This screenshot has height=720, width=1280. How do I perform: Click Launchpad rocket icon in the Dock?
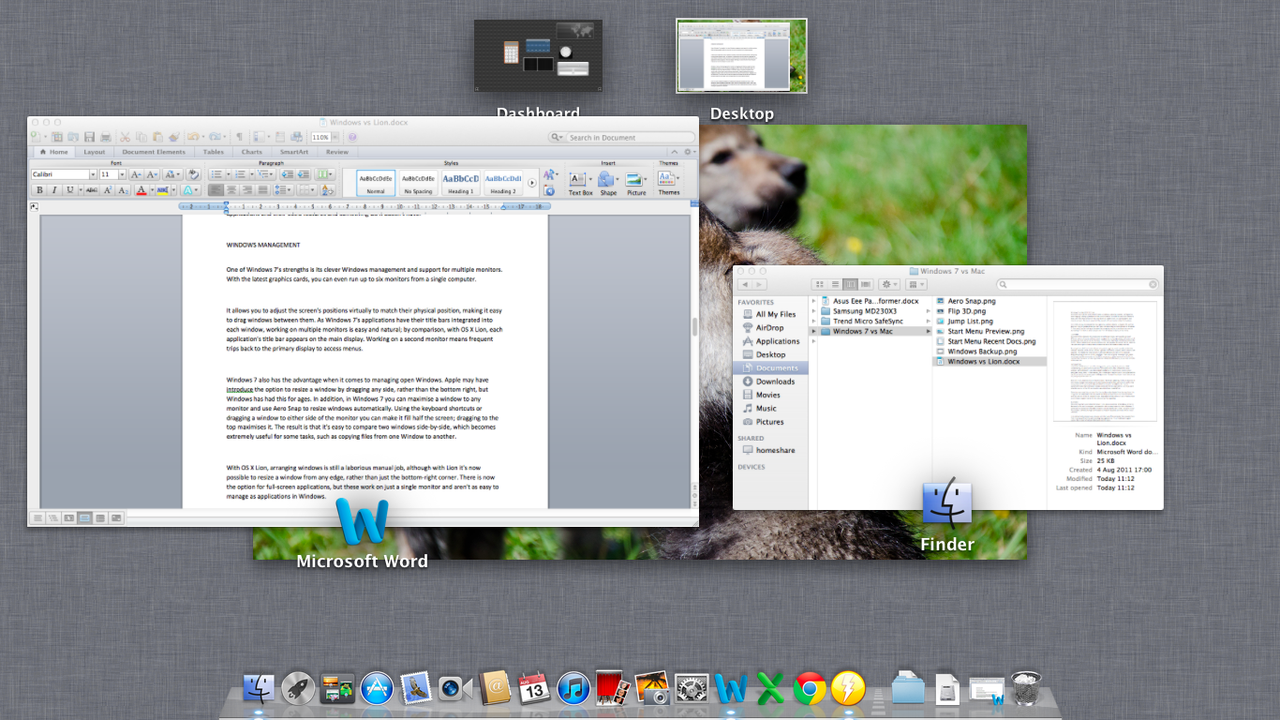pyautogui.click(x=297, y=688)
